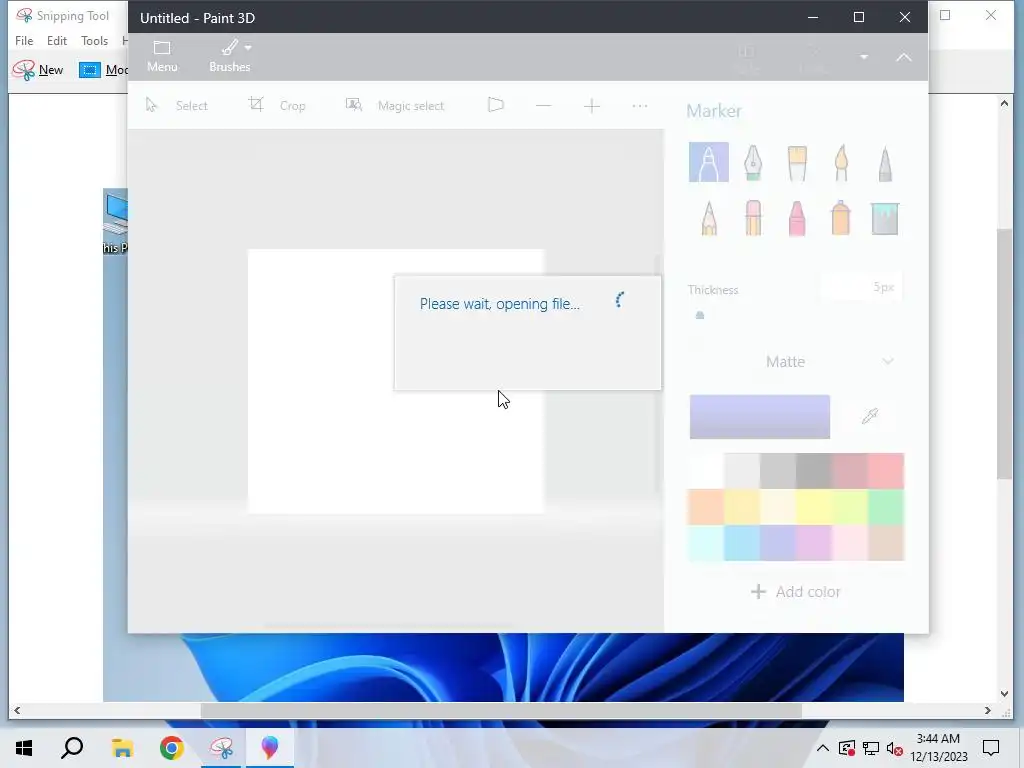1024x768 pixels.
Task: Expand the history dropdown arrow in ribbon
Action: [x=864, y=57]
